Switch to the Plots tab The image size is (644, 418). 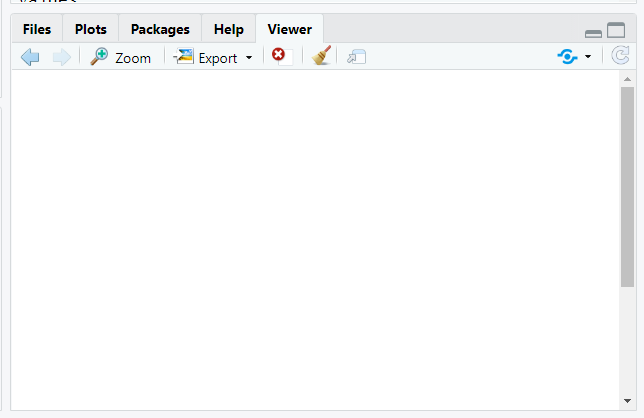click(91, 29)
